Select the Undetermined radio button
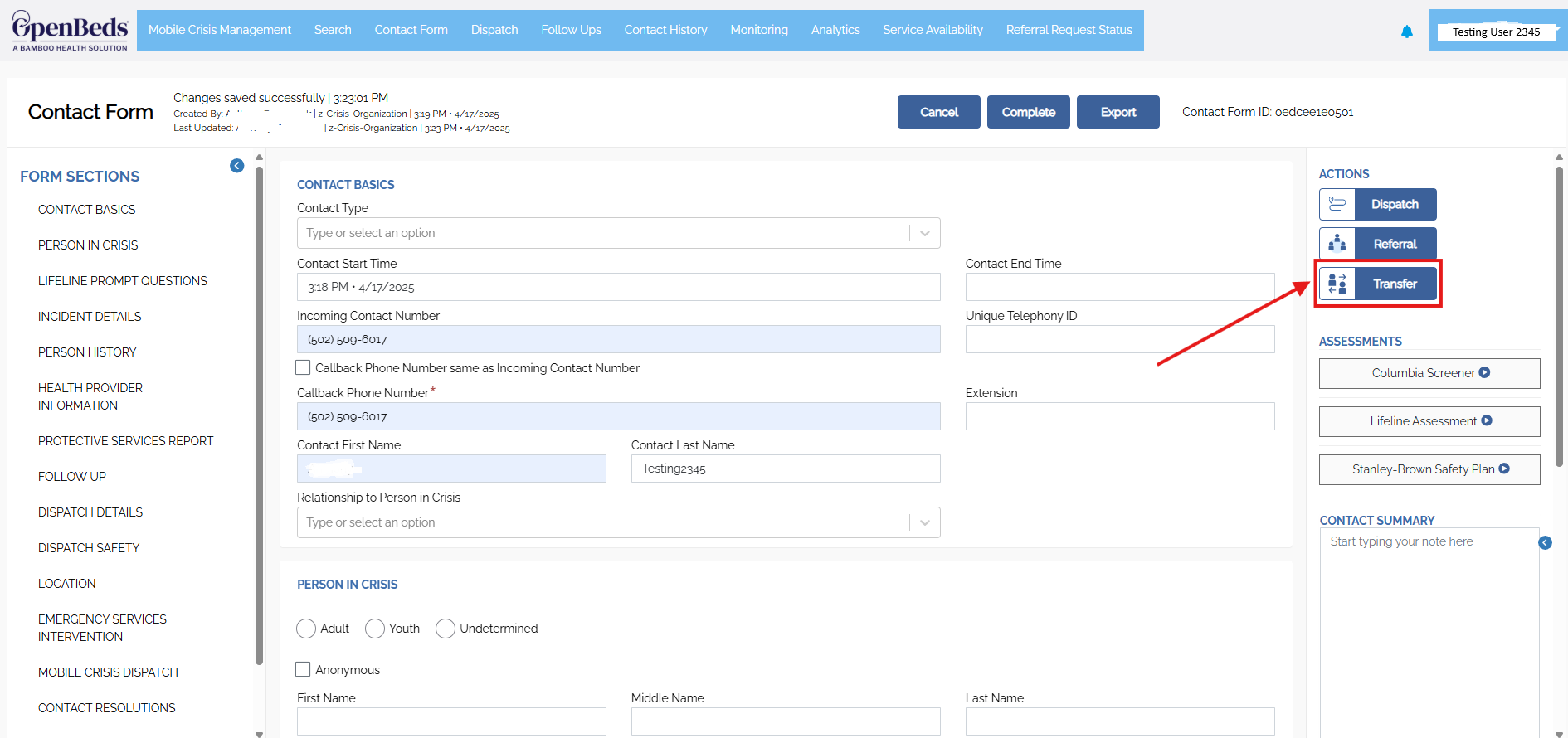Viewport: 1568px width, 738px height. point(446,629)
